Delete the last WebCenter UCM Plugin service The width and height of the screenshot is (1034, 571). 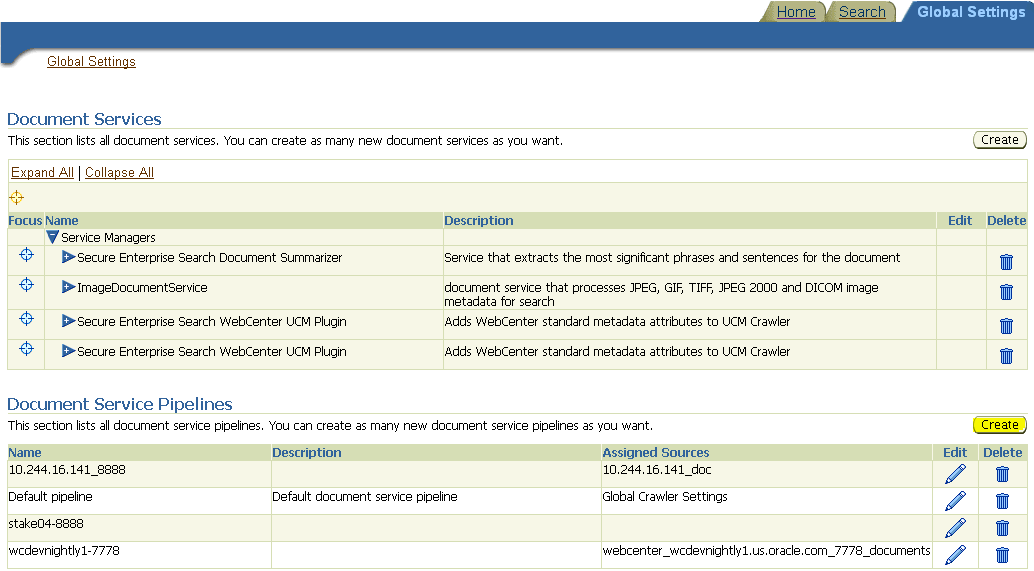click(x=1006, y=355)
